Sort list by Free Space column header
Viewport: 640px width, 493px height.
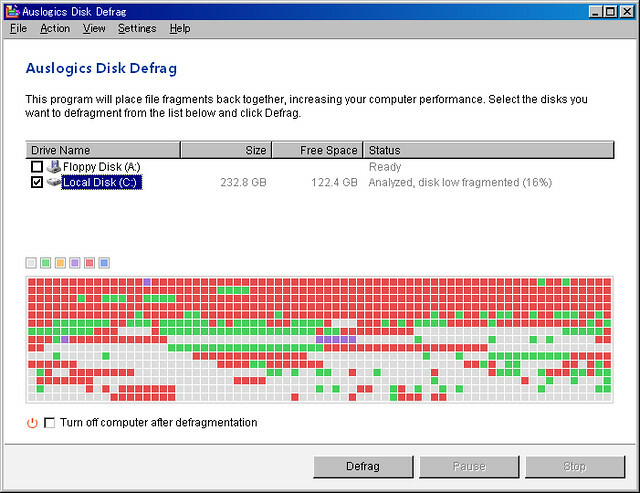(x=316, y=150)
